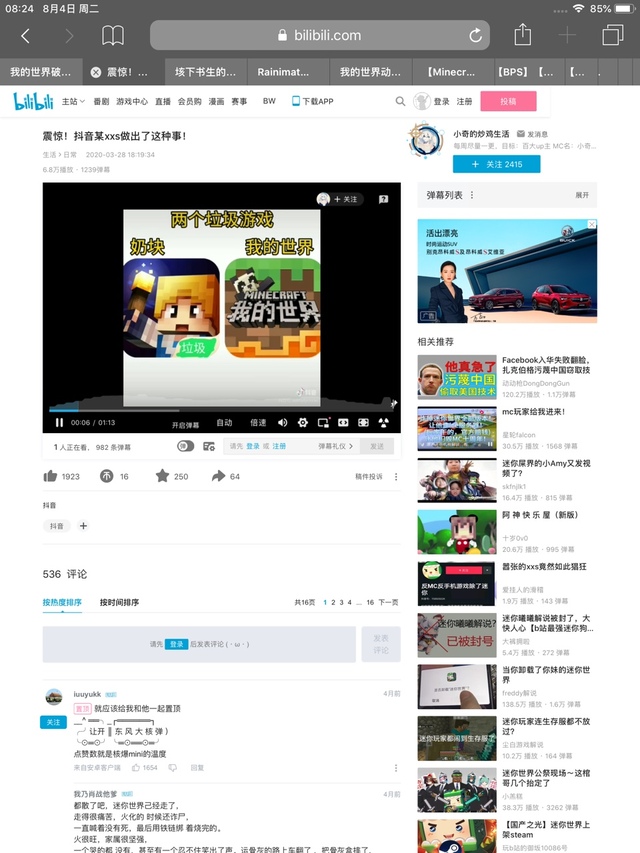The width and height of the screenshot is (640, 853).
Task: Open danmaku list options dots
Action: tap(471, 195)
